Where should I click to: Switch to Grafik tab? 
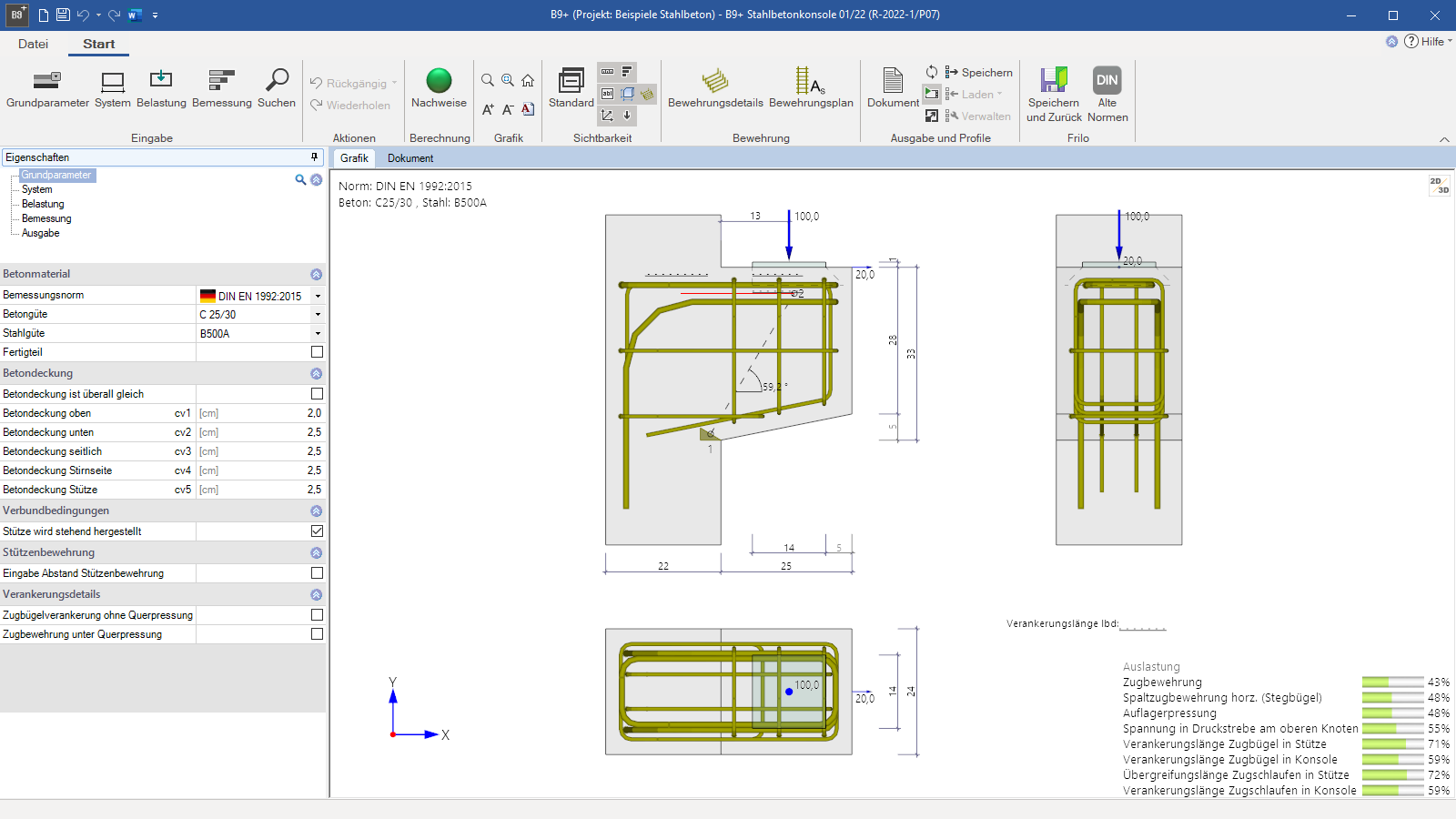(354, 158)
